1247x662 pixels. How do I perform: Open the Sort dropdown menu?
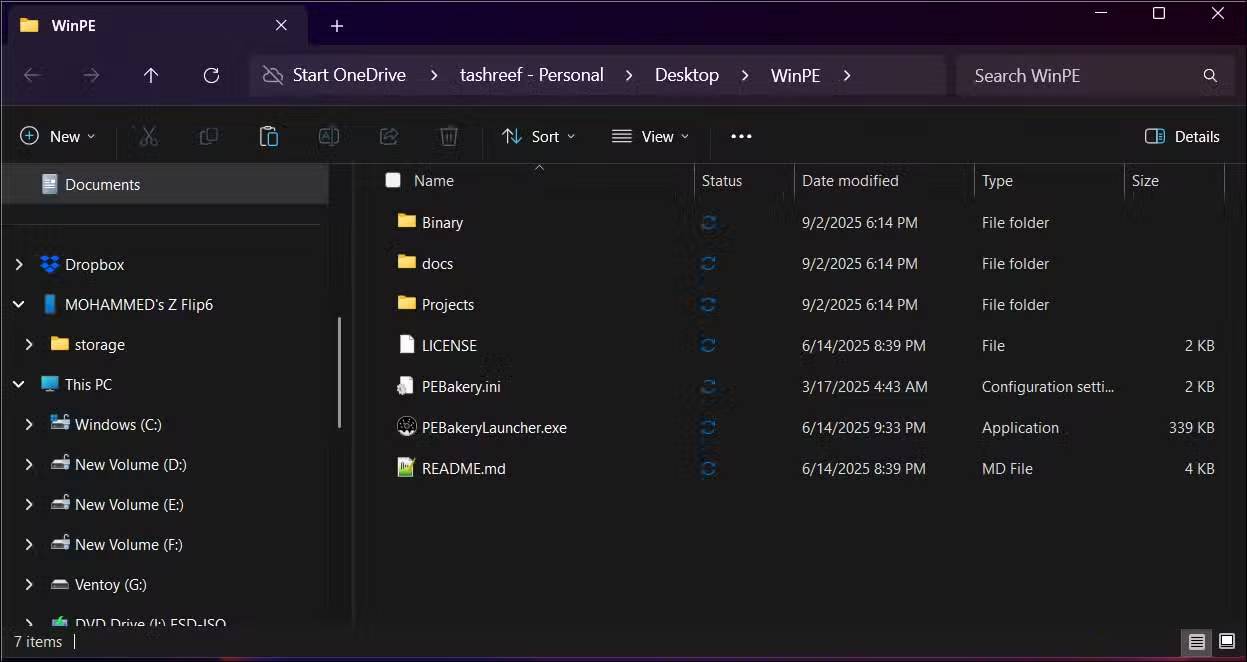coord(538,137)
